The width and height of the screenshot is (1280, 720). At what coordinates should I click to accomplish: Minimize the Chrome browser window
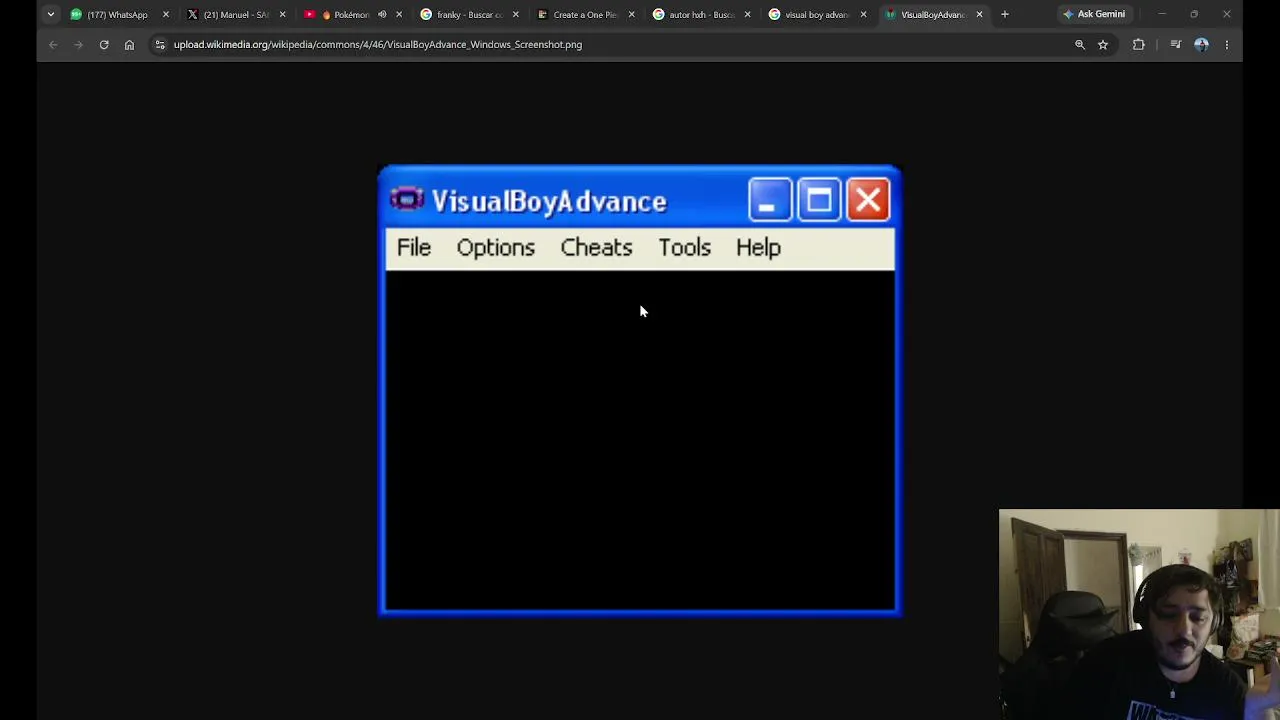[1162, 14]
